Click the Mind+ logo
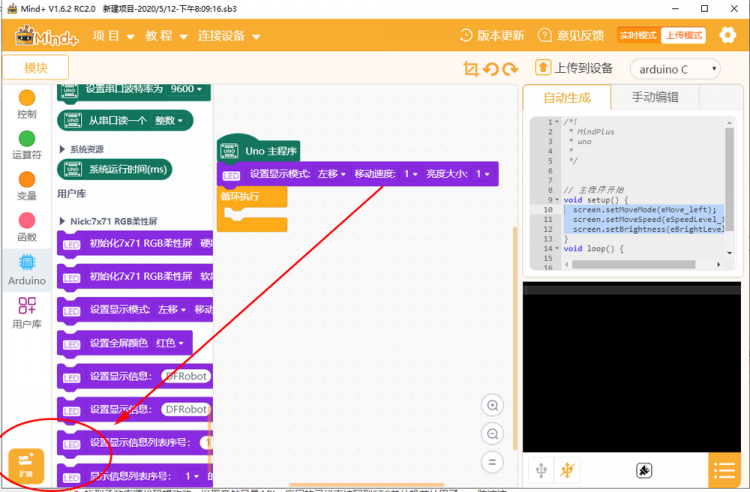Image resolution: width=750 pixels, height=492 pixels. 47,36
